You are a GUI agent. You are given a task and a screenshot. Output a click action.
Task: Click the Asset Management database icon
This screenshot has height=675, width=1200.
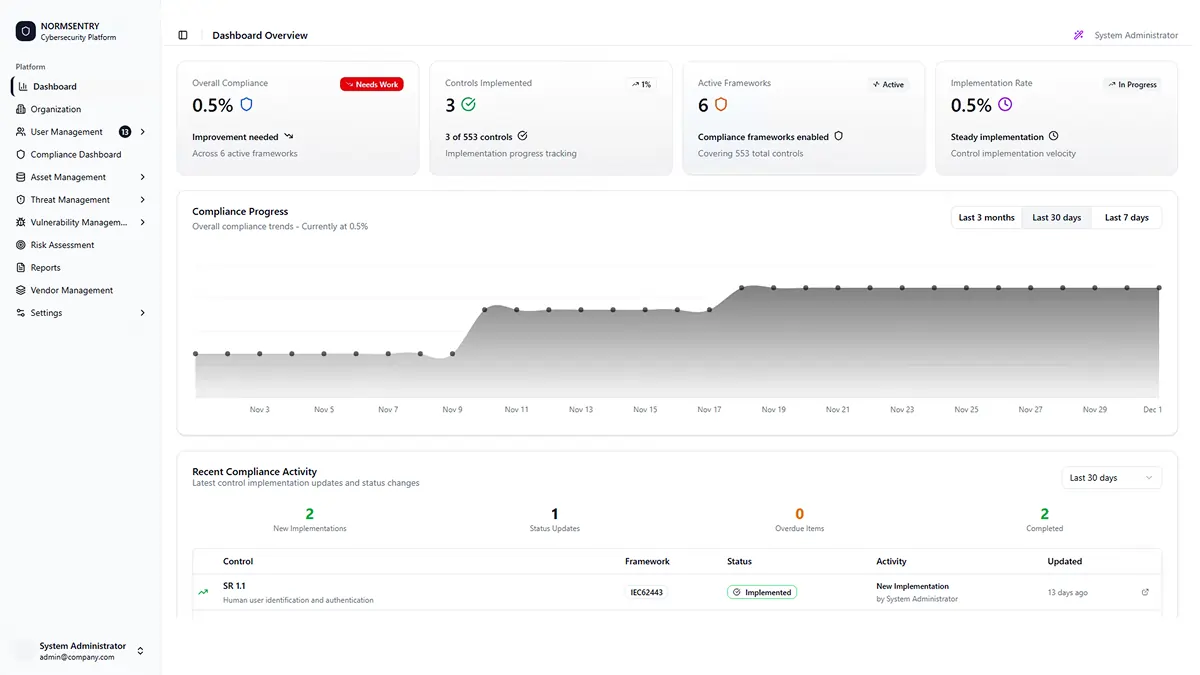point(21,177)
